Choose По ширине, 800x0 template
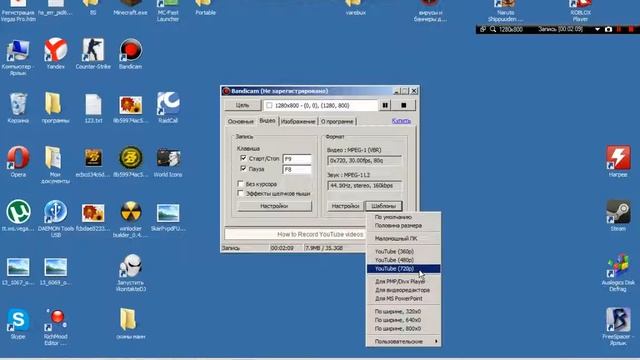 click(x=403, y=329)
